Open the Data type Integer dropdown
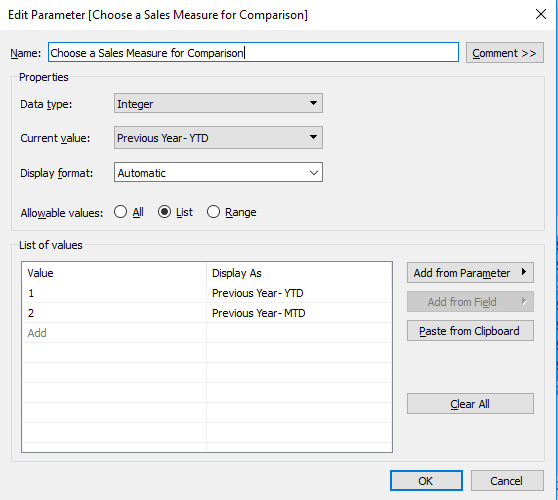Image resolution: width=558 pixels, height=500 pixels. (218, 103)
